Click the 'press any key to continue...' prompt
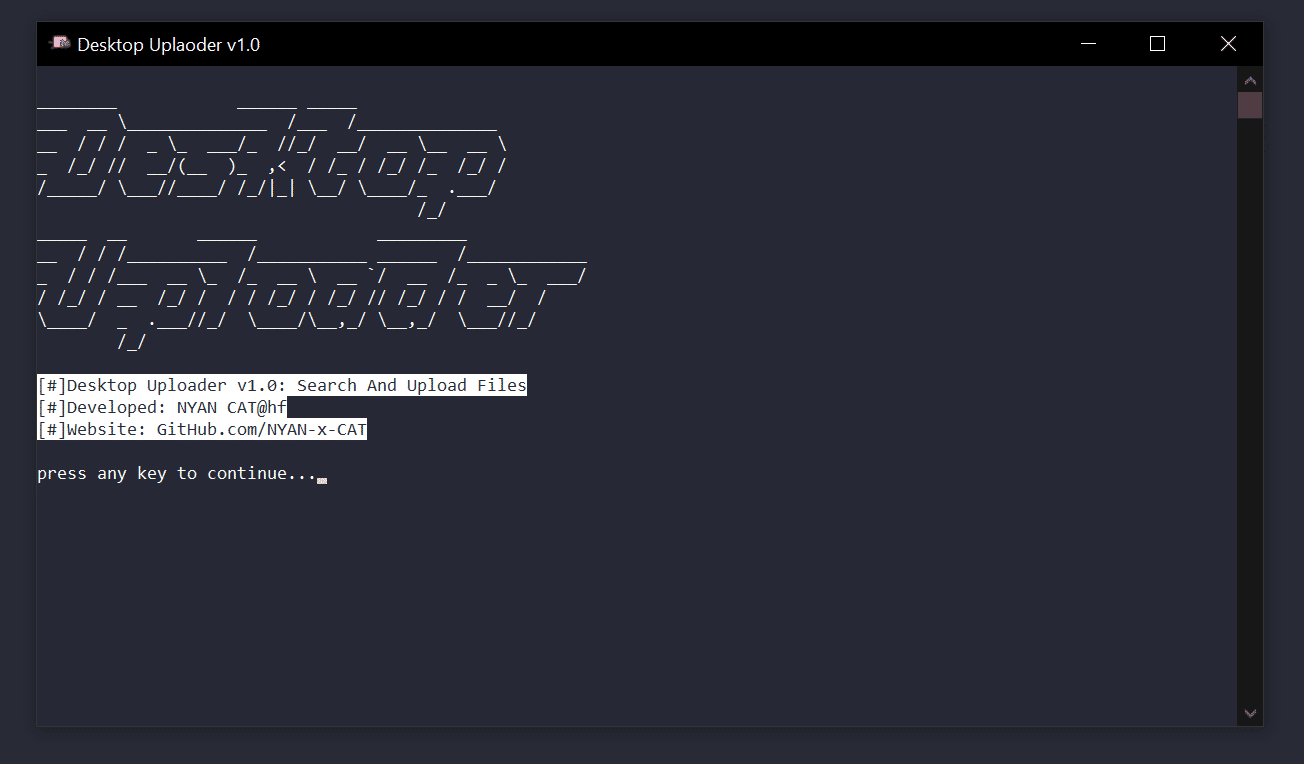1304x764 pixels. tap(175, 473)
